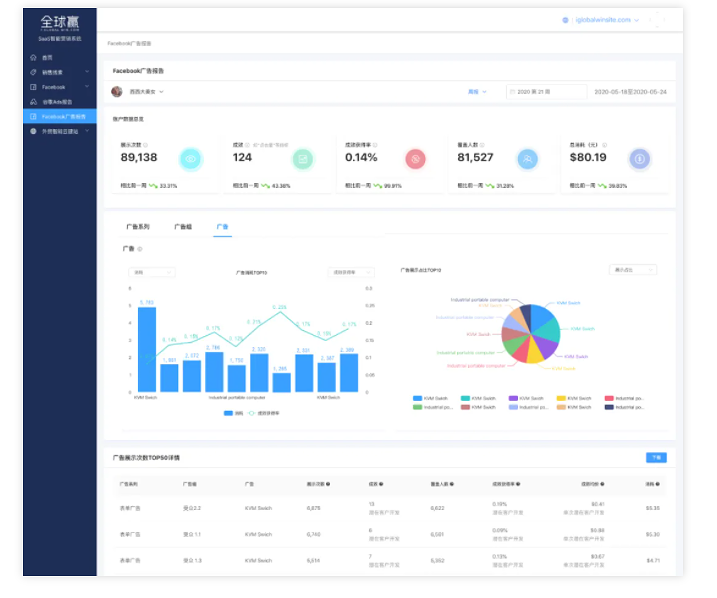Click the Facebook sidebar menu icon
Viewport: 717px width, 598px height.
33,87
